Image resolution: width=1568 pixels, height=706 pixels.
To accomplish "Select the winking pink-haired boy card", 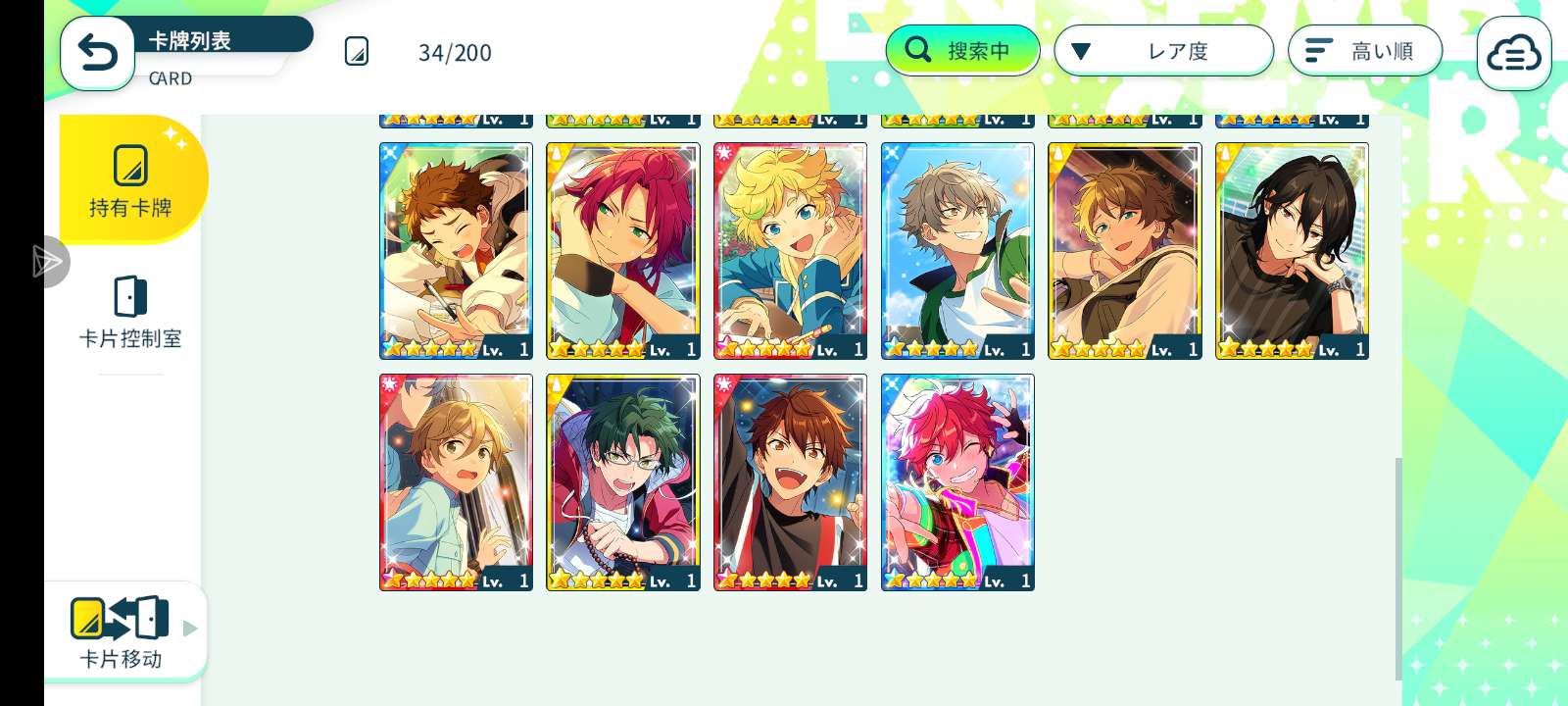I will (957, 482).
